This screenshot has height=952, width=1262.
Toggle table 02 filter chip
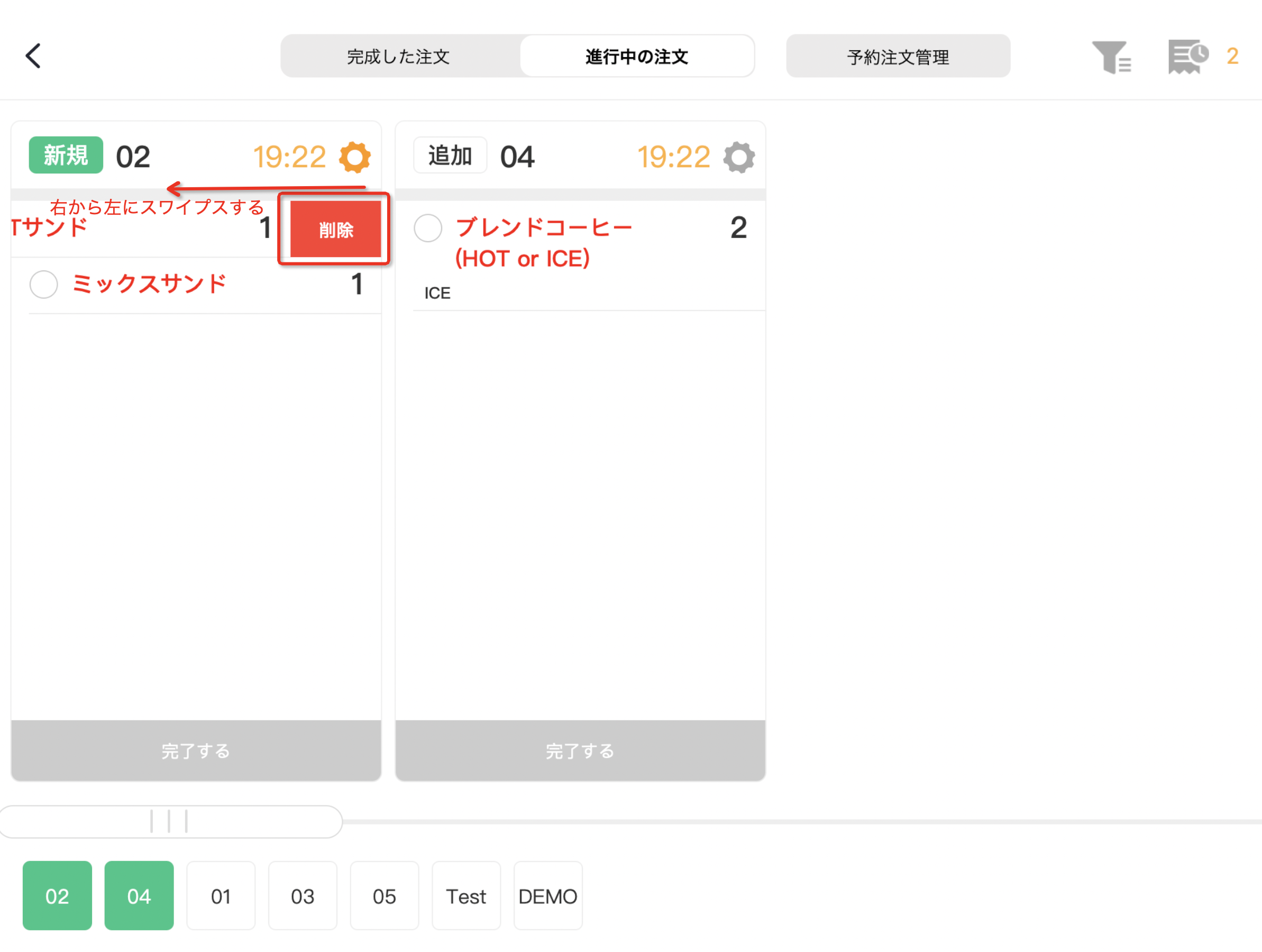[57, 895]
